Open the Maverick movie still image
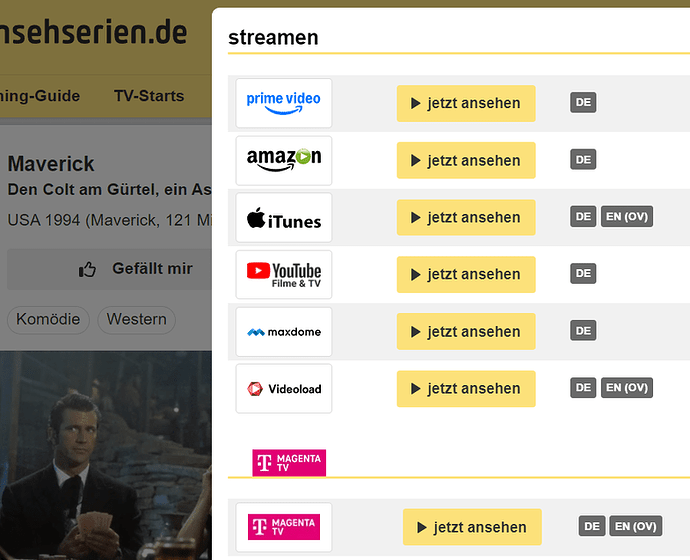Viewport: 690px width, 560px height. (106, 455)
